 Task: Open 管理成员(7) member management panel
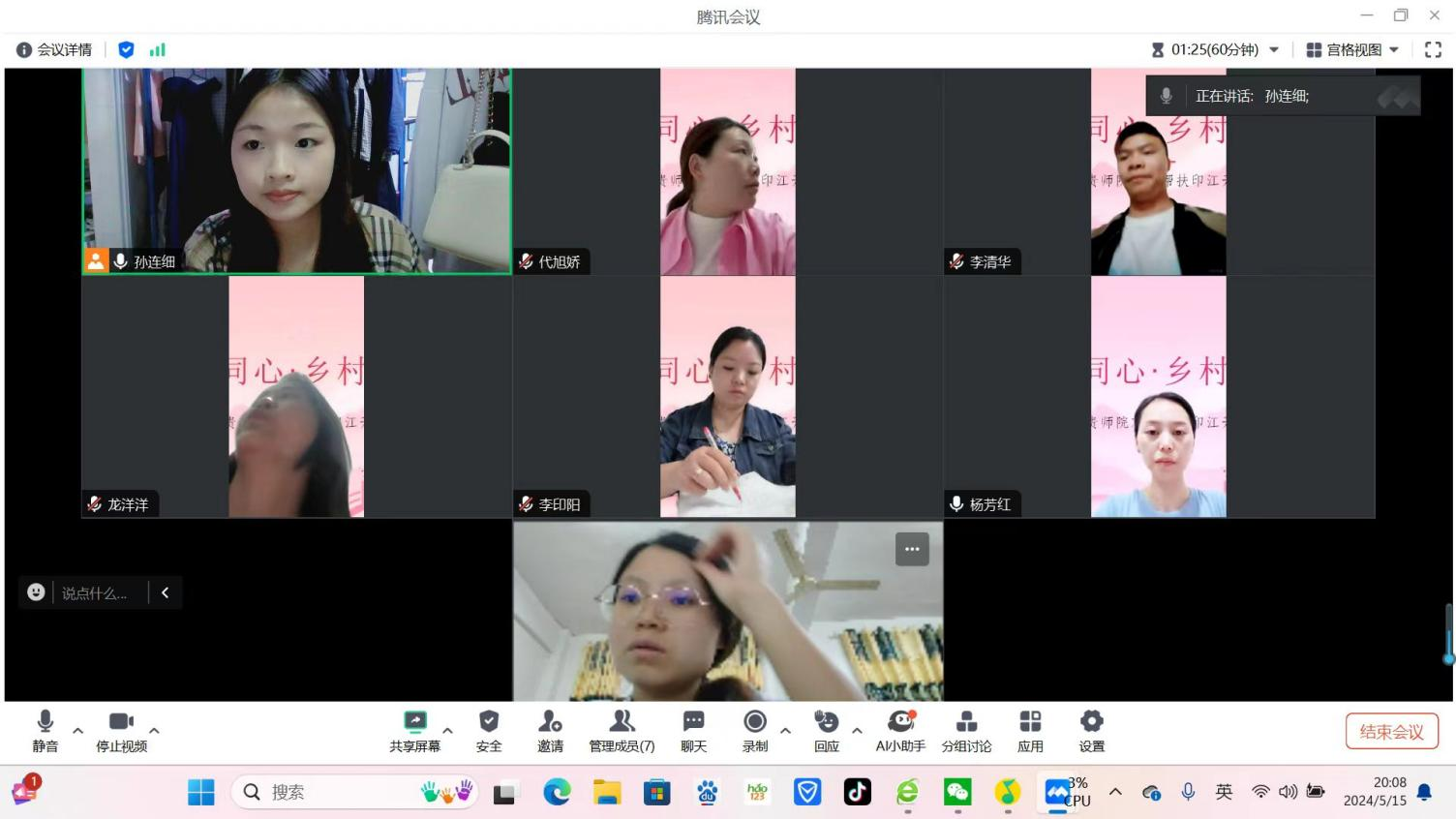622,731
